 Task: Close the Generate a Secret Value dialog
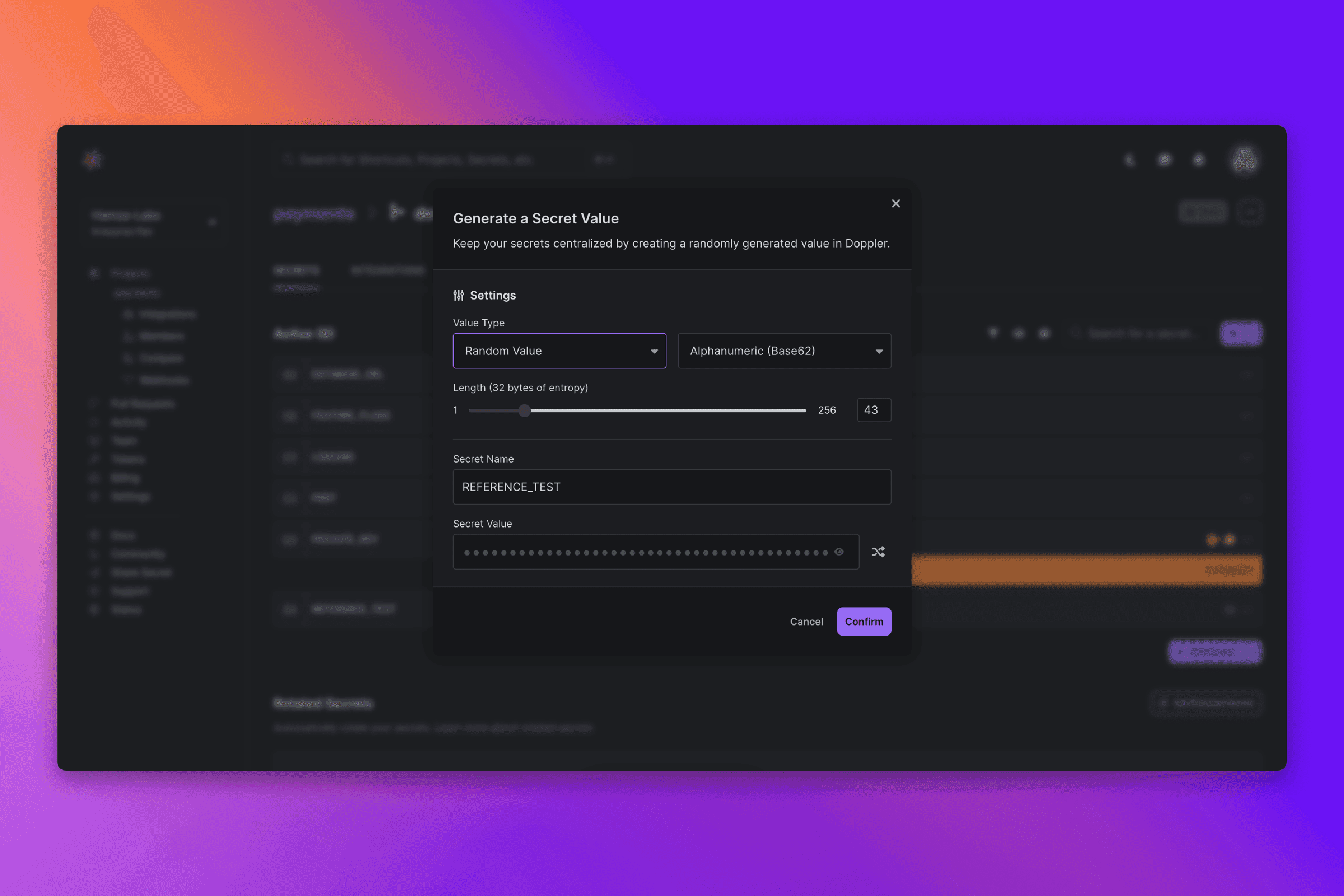tap(895, 203)
